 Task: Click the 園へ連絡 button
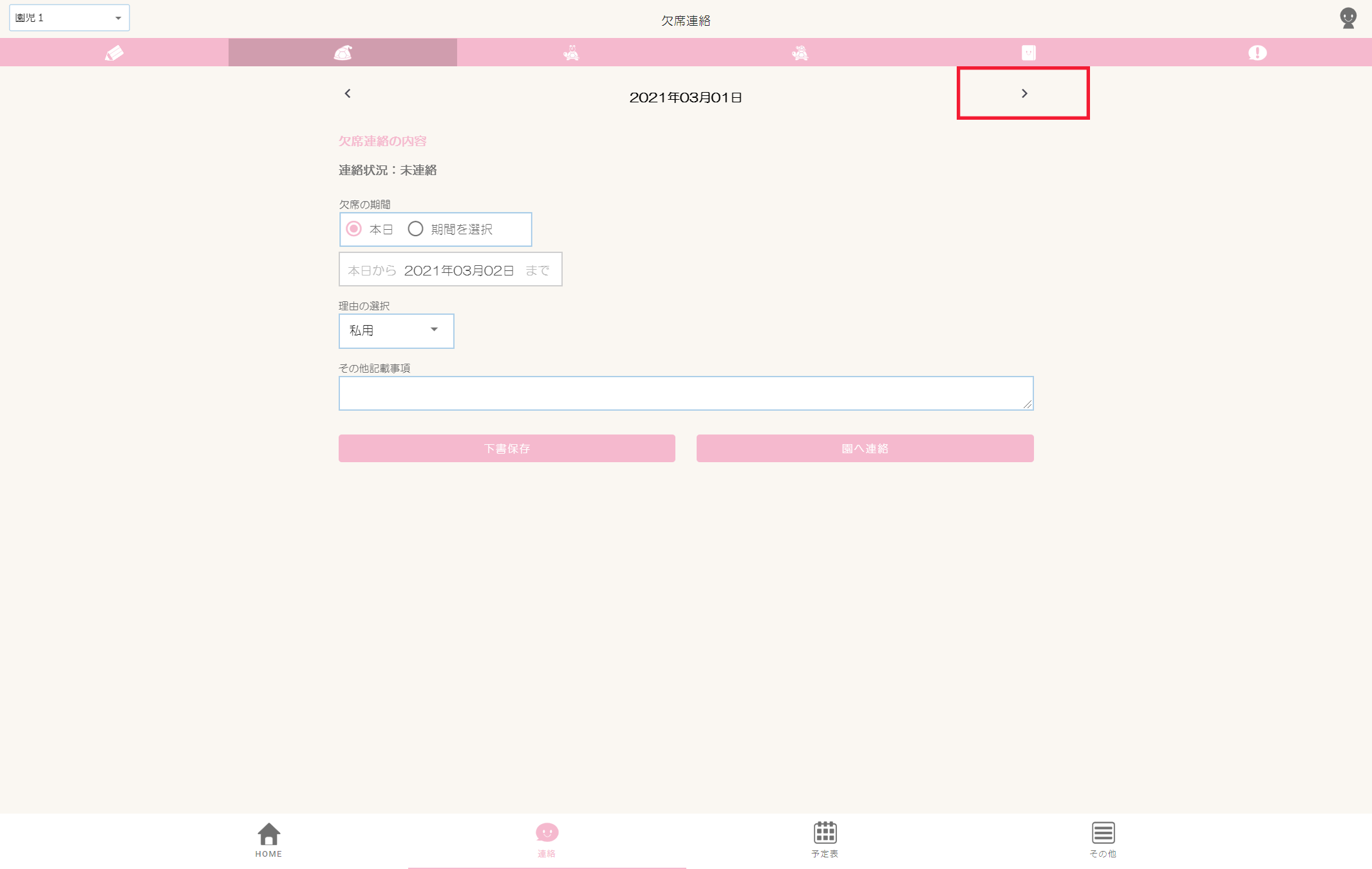click(x=865, y=448)
